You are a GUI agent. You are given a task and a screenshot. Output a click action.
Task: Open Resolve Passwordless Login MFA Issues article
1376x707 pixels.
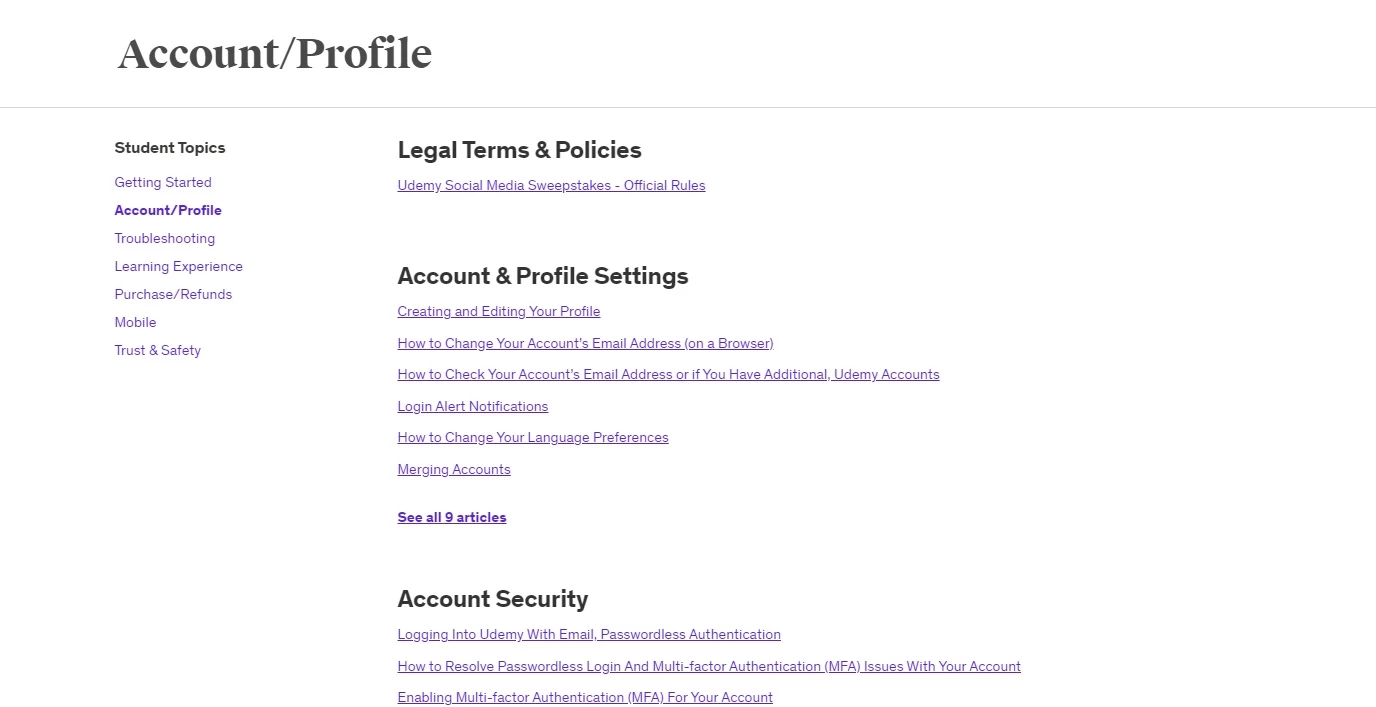coord(709,666)
